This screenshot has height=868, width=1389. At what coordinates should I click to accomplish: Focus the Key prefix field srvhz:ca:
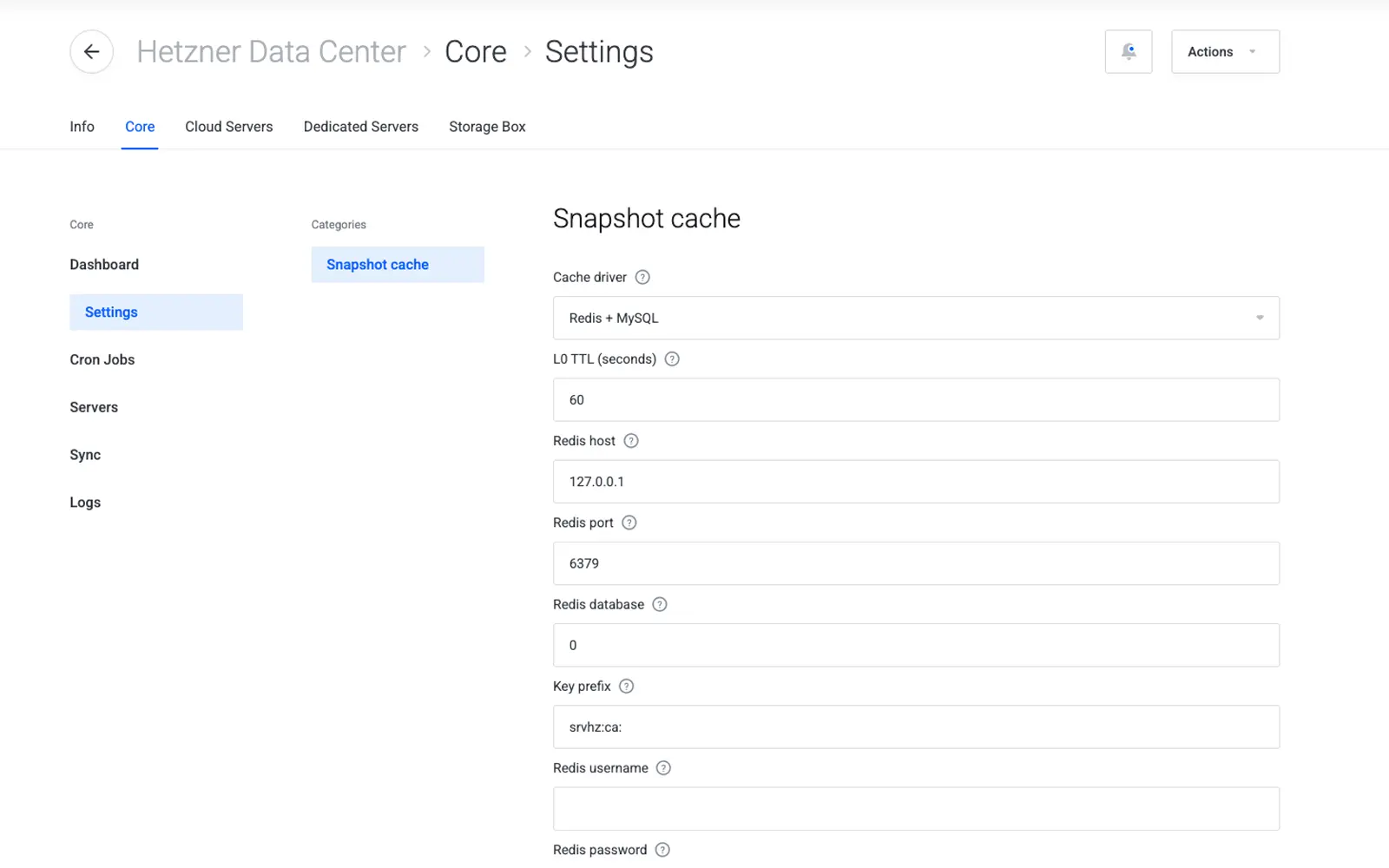pos(916,727)
